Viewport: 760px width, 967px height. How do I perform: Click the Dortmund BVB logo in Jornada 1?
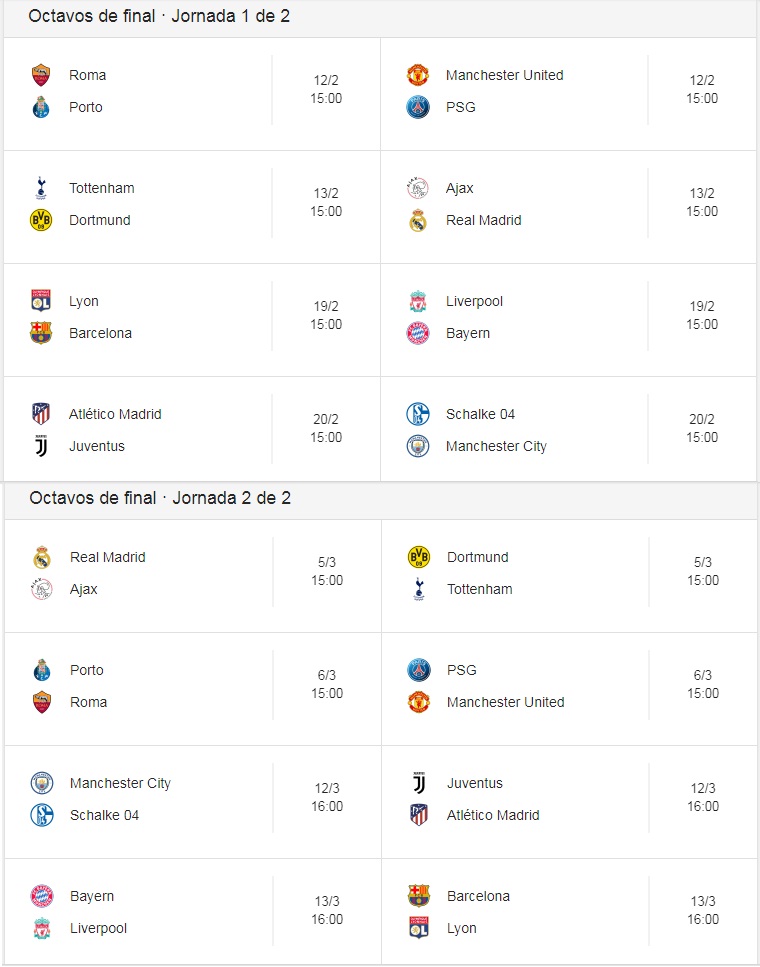pos(41,220)
